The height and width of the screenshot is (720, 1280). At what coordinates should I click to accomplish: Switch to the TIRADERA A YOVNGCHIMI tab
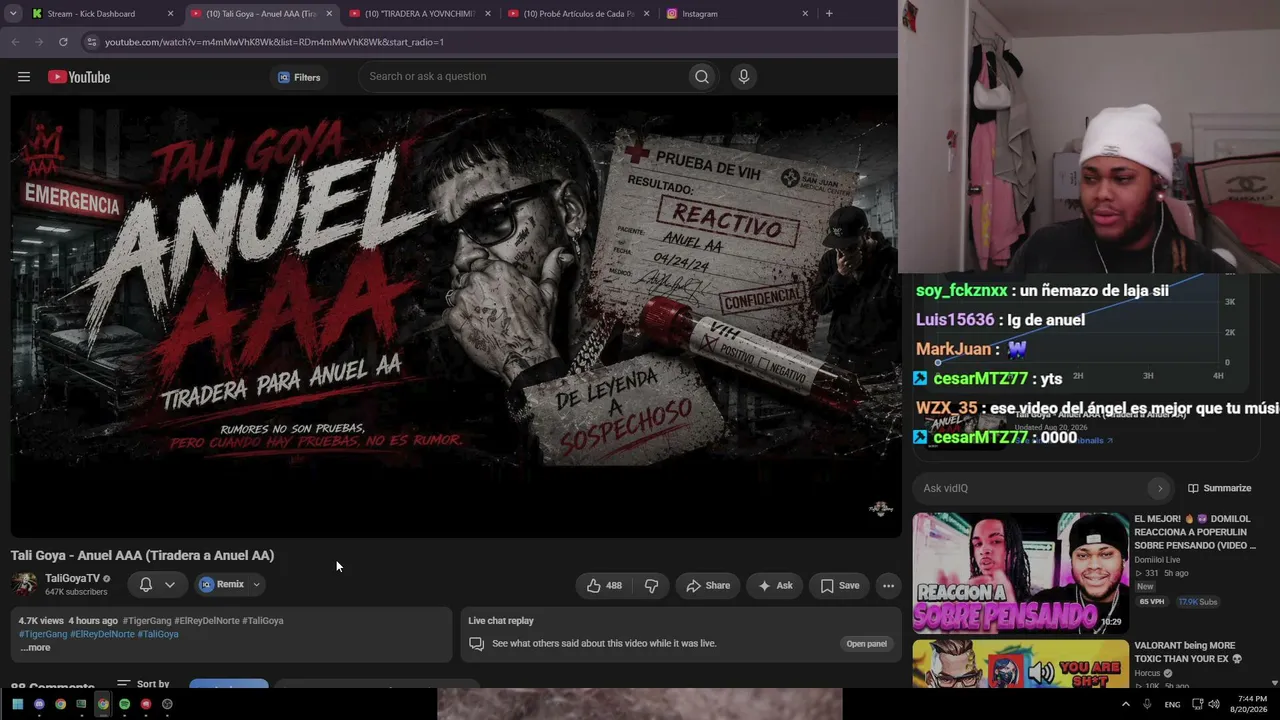pyautogui.click(x=420, y=14)
